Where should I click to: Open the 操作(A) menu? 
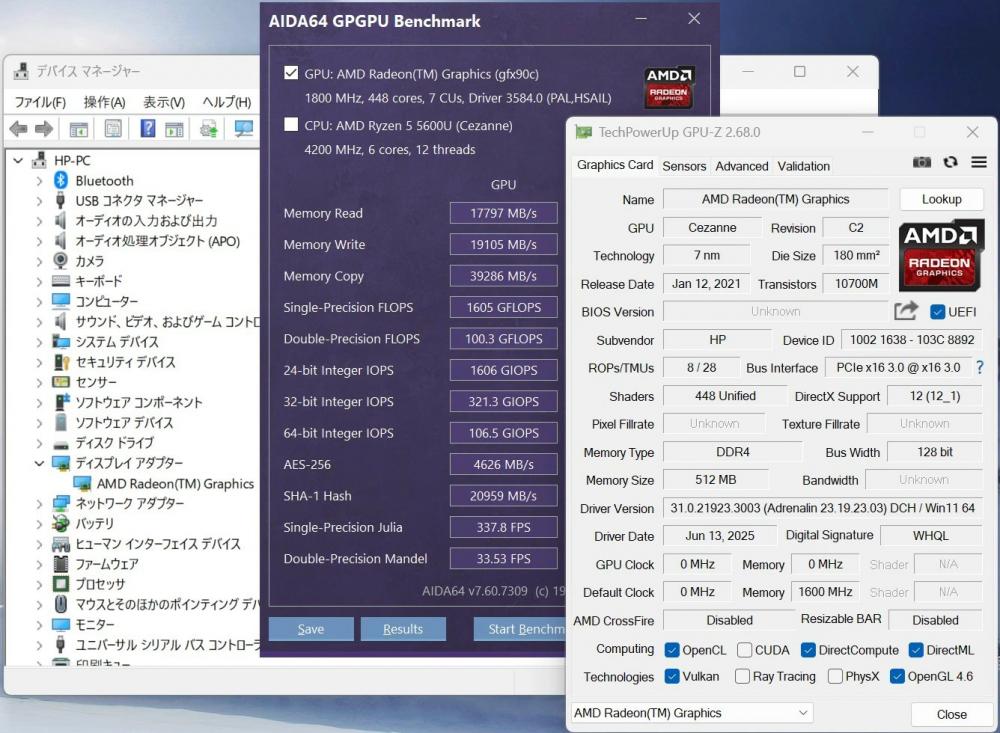click(105, 102)
